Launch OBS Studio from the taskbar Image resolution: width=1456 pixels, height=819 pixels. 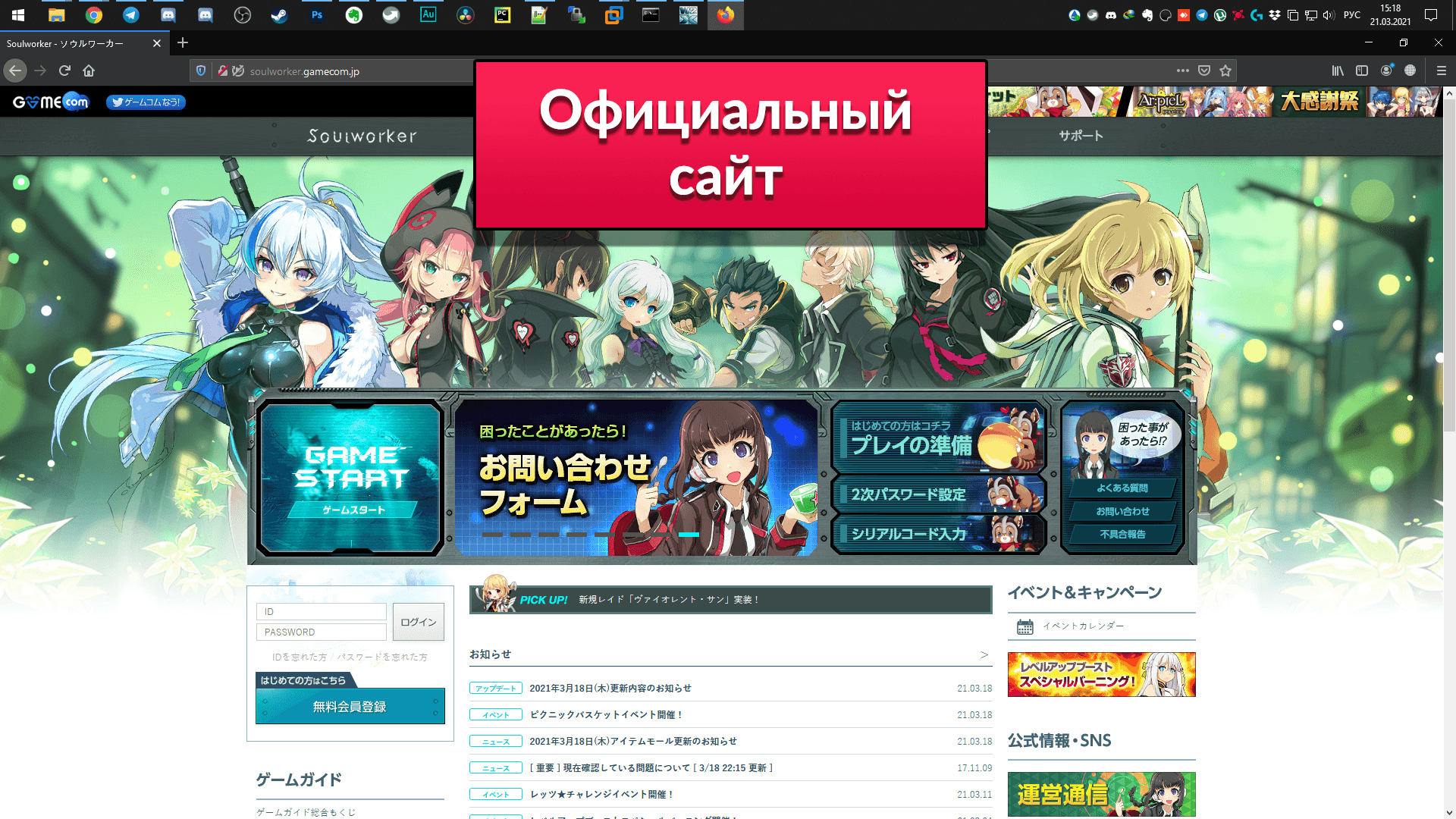243,15
